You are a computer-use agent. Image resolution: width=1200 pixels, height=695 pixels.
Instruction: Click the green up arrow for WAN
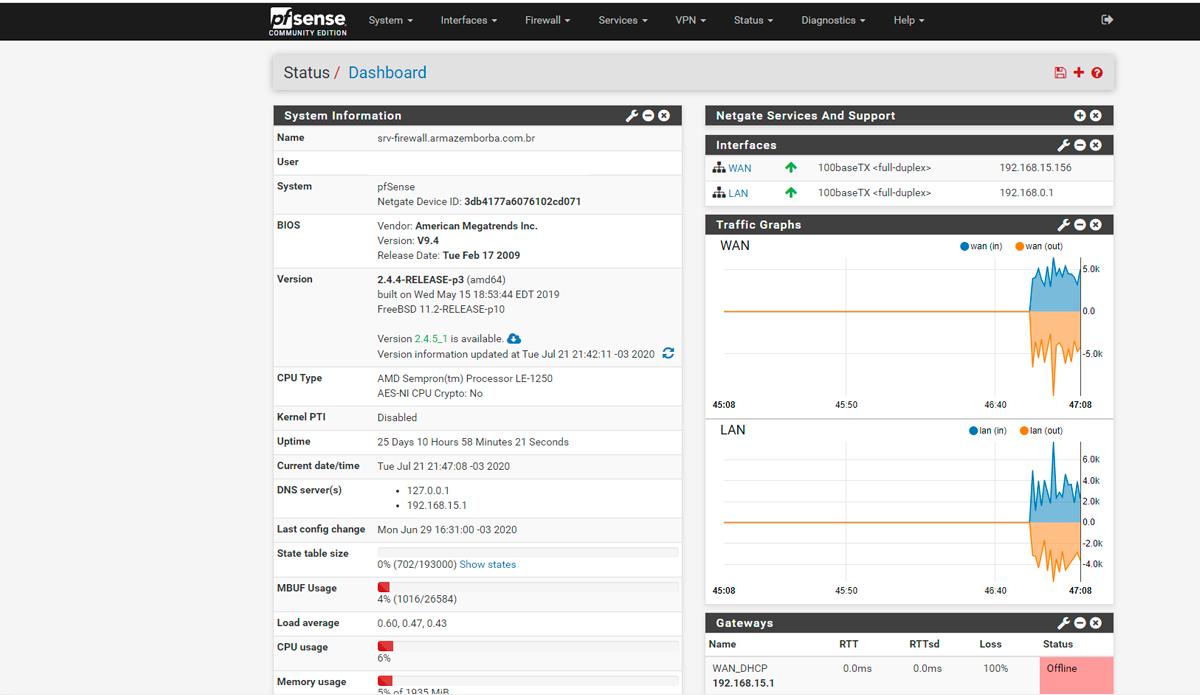tap(791, 168)
